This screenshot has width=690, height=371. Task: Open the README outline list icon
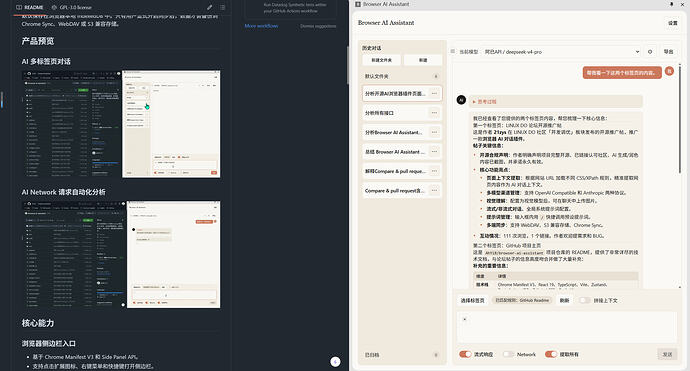click(223, 7)
